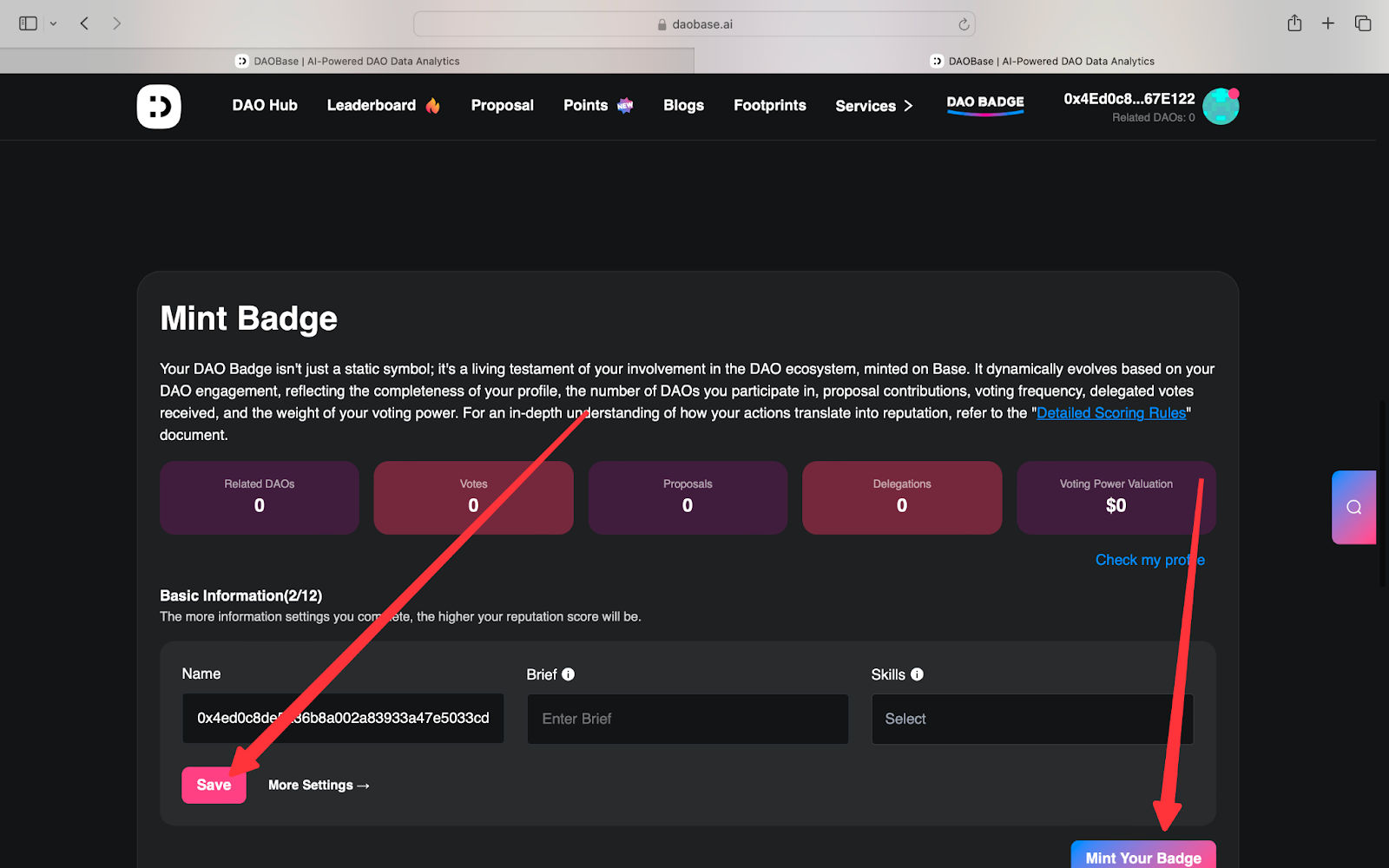Click the Voting Power Valuation card

point(1116,497)
